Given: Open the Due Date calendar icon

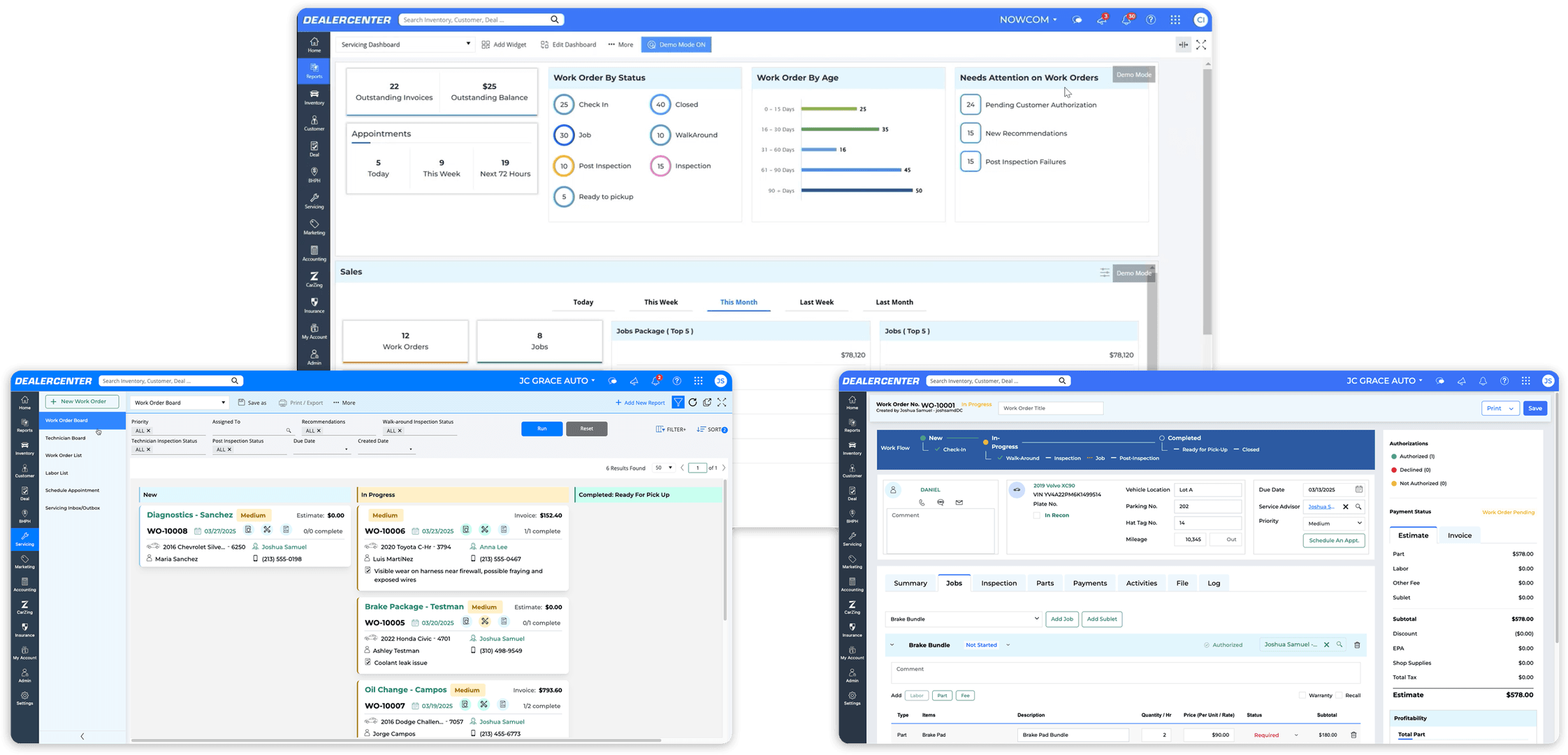Looking at the screenshot, I should point(1359,489).
